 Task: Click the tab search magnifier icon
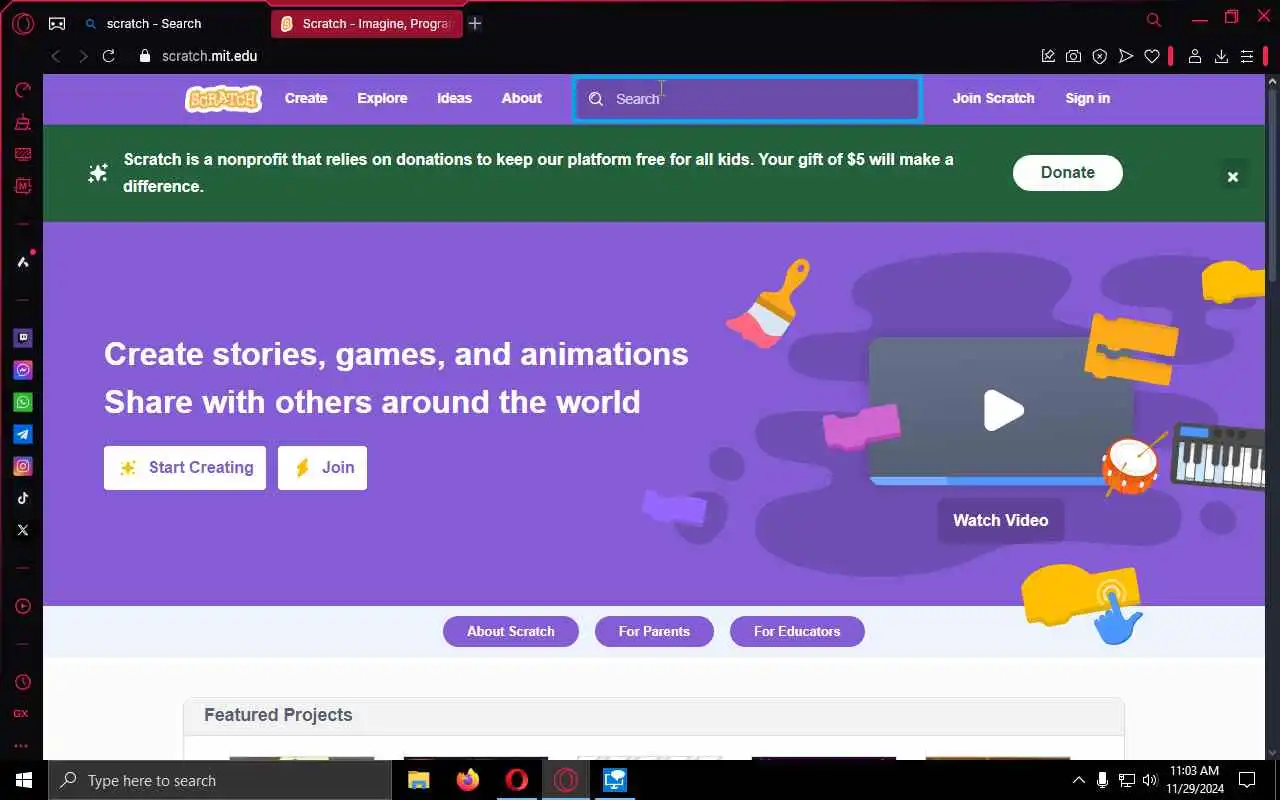pos(1154,20)
